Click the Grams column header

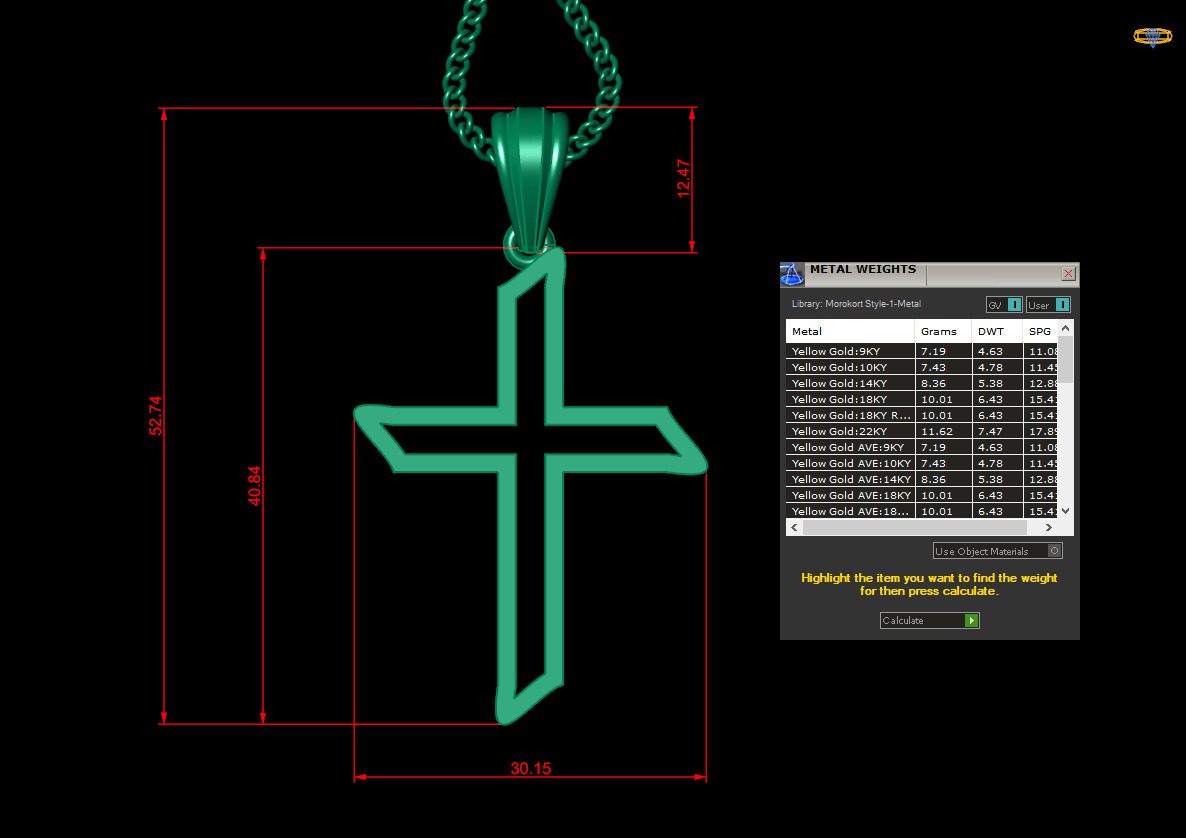point(943,331)
